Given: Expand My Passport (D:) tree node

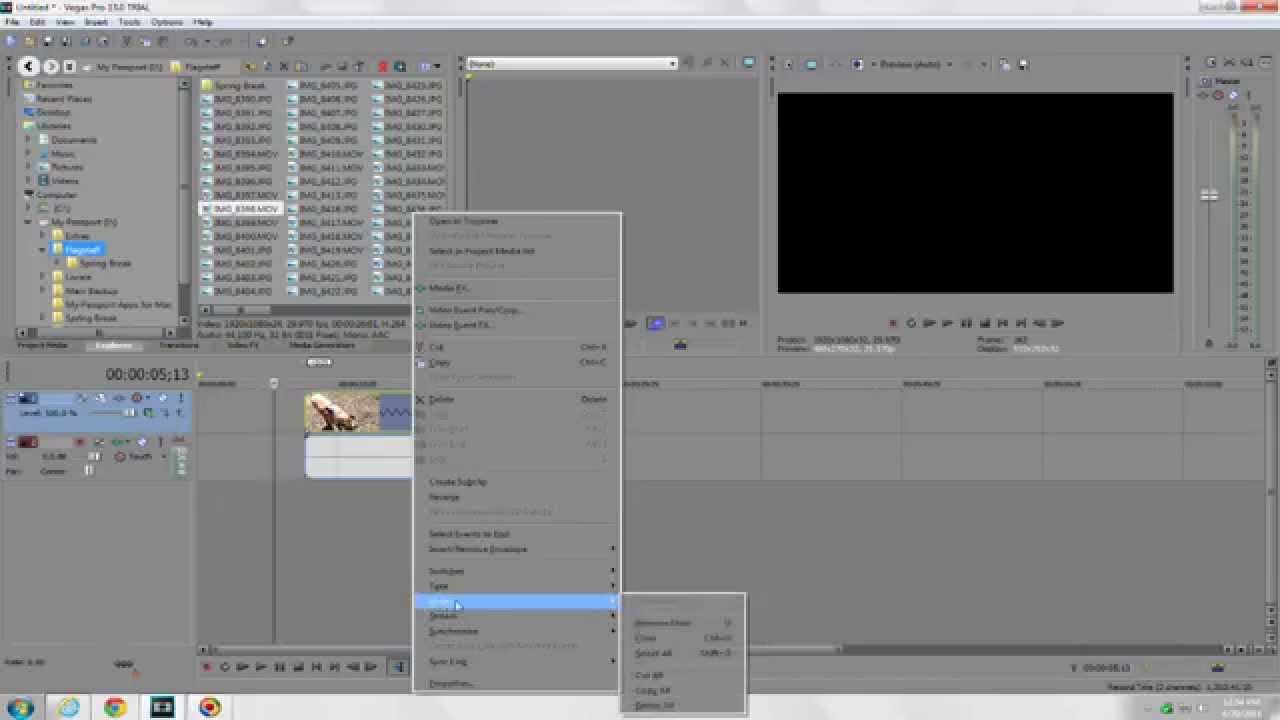Looking at the screenshot, I should pyautogui.click(x=29, y=222).
